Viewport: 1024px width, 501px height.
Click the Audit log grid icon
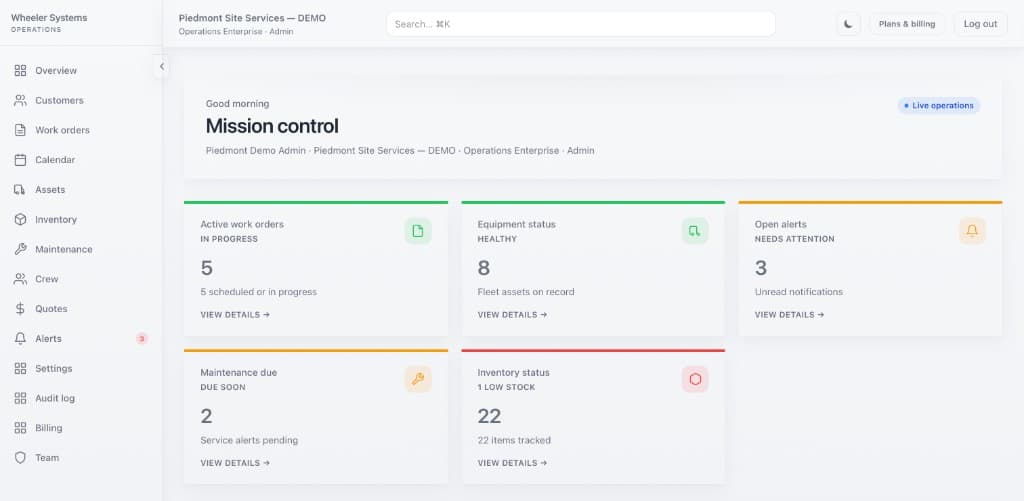20,398
